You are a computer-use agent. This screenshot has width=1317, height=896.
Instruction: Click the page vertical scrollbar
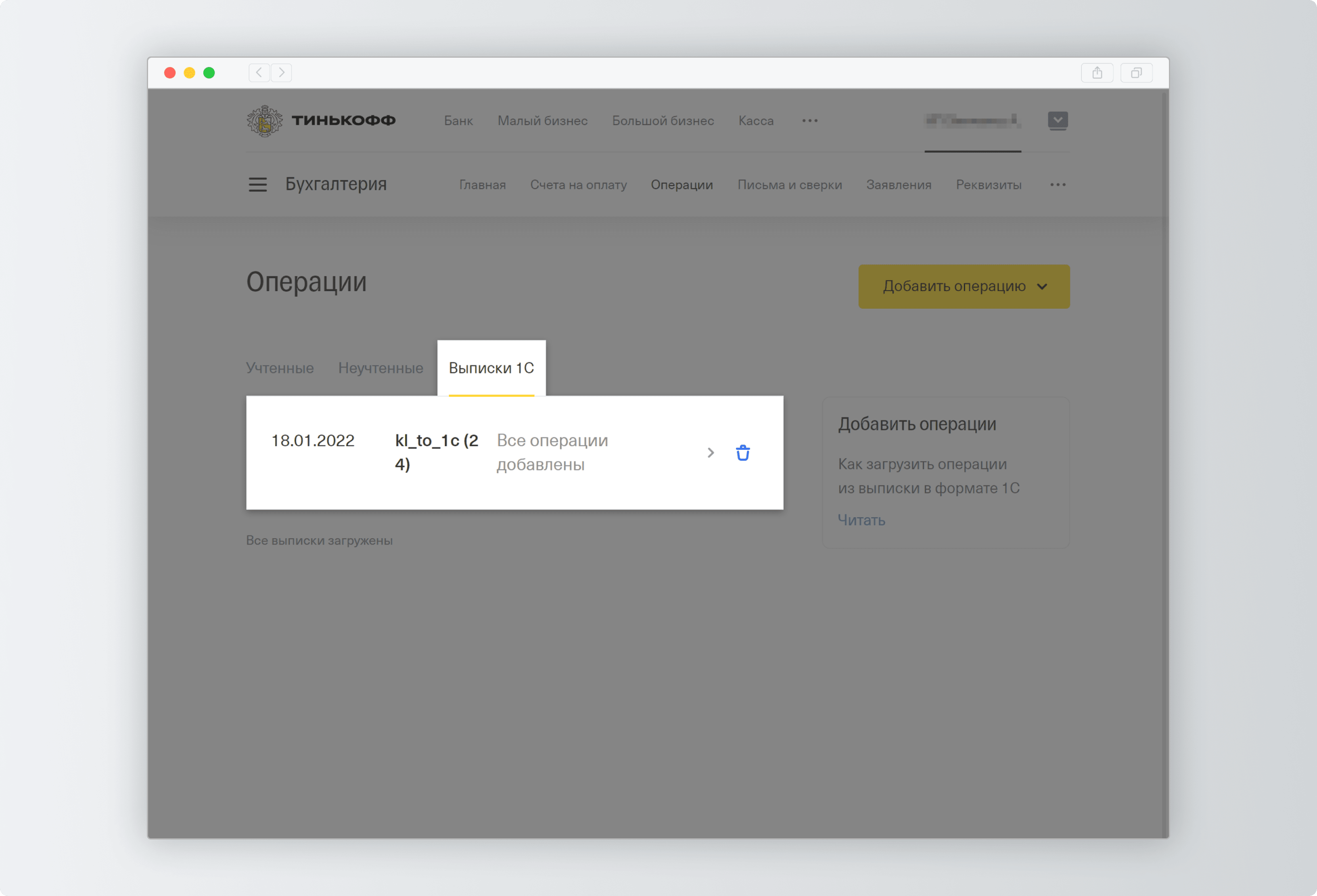pyautogui.click(x=1164, y=453)
